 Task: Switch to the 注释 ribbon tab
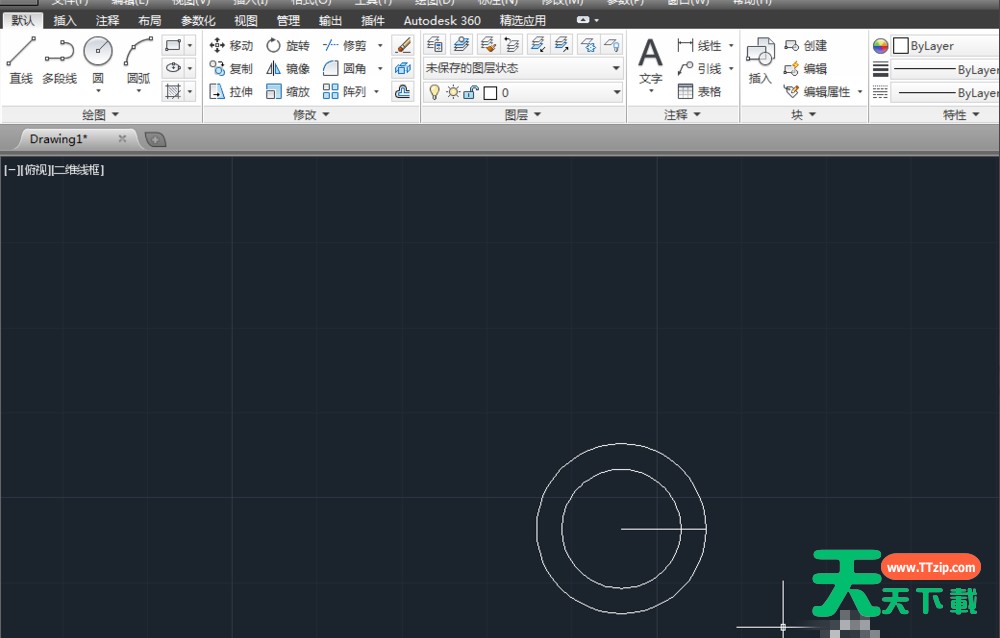(107, 20)
